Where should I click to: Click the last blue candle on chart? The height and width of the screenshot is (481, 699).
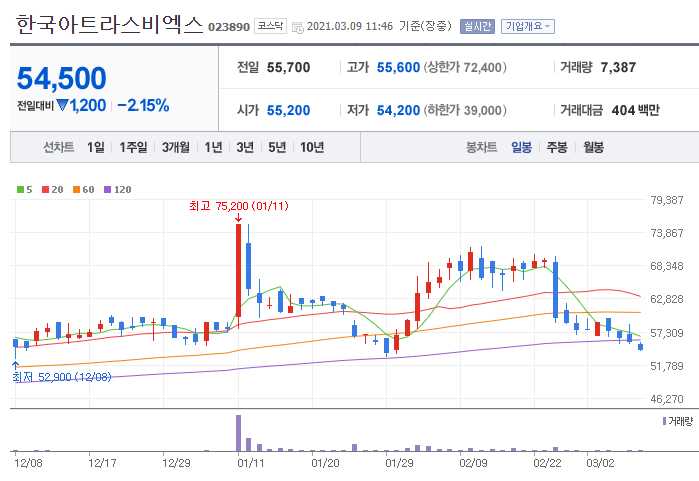[641, 346]
